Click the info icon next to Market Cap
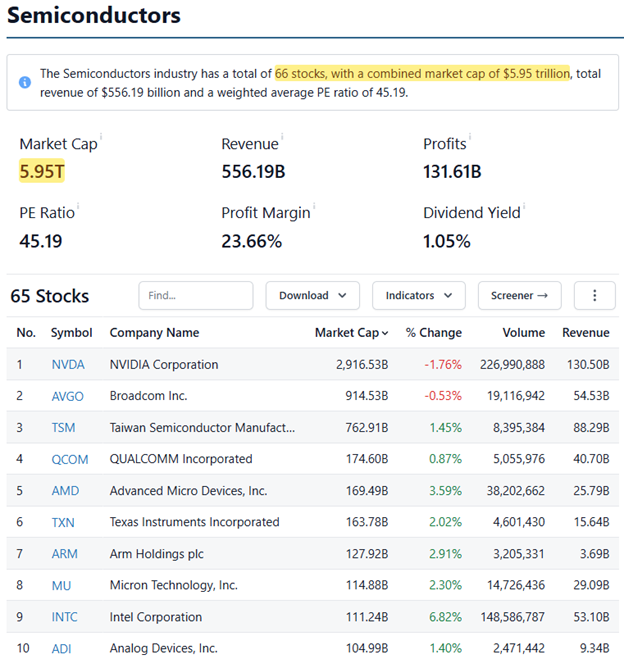 click(x=101, y=136)
